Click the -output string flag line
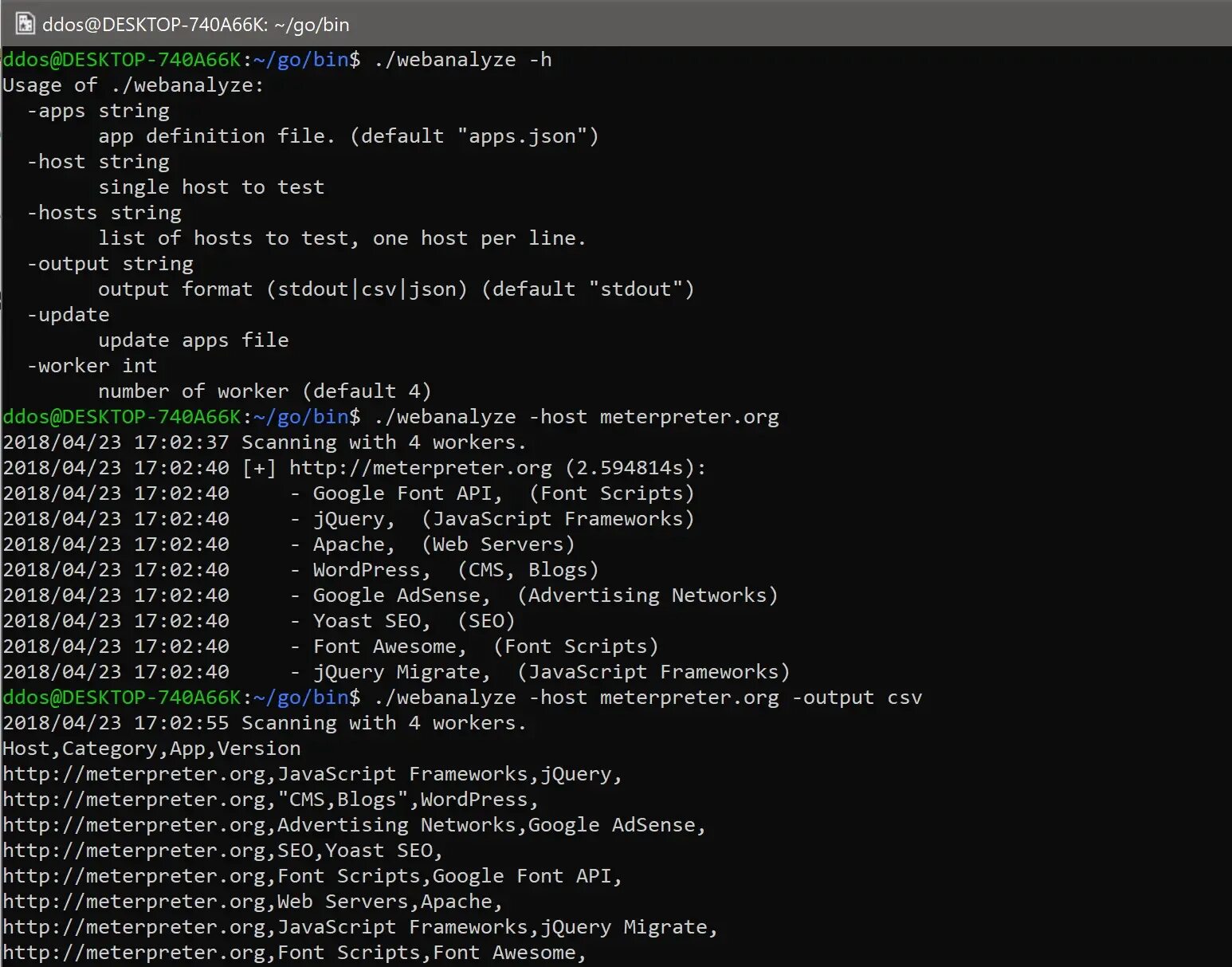The width and height of the screenshot is (1232, 967). [110, 263]
